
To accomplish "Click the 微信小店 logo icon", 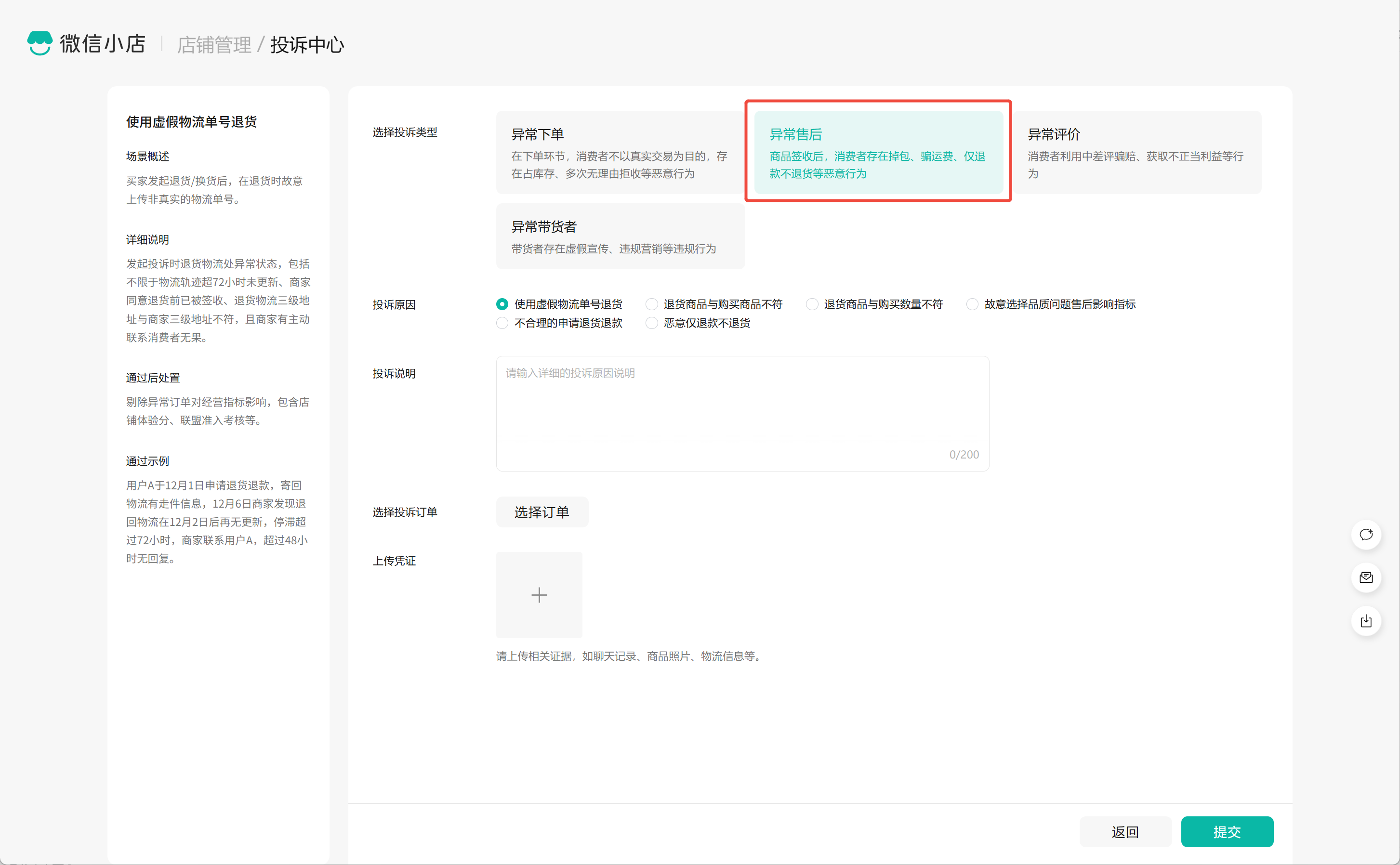I will 40,43.
